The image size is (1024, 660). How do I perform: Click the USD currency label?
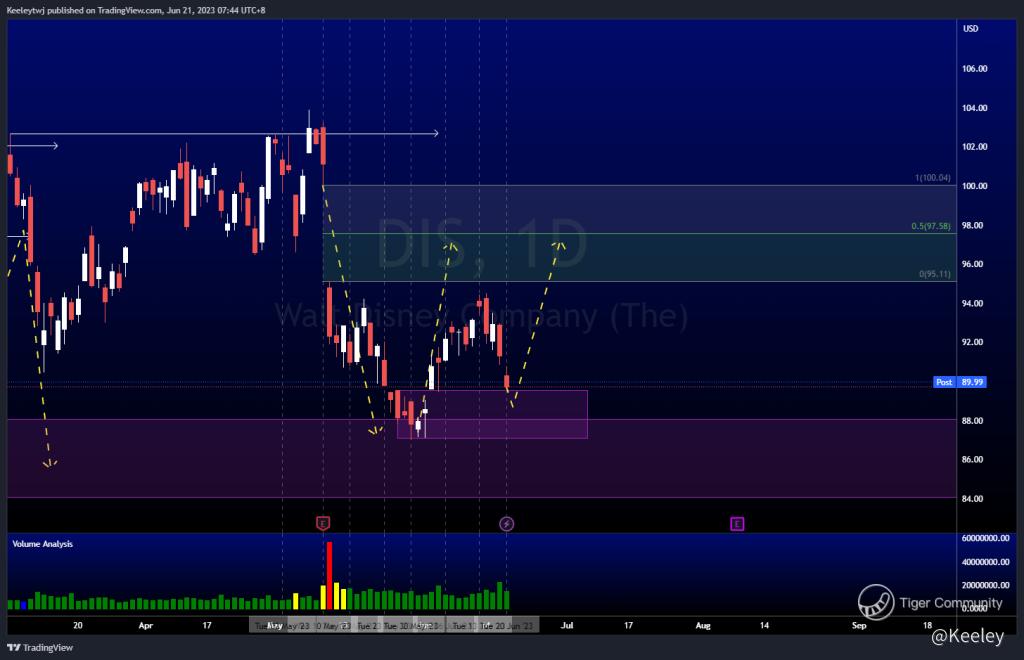pyautogui.click(x=970, y=29)
